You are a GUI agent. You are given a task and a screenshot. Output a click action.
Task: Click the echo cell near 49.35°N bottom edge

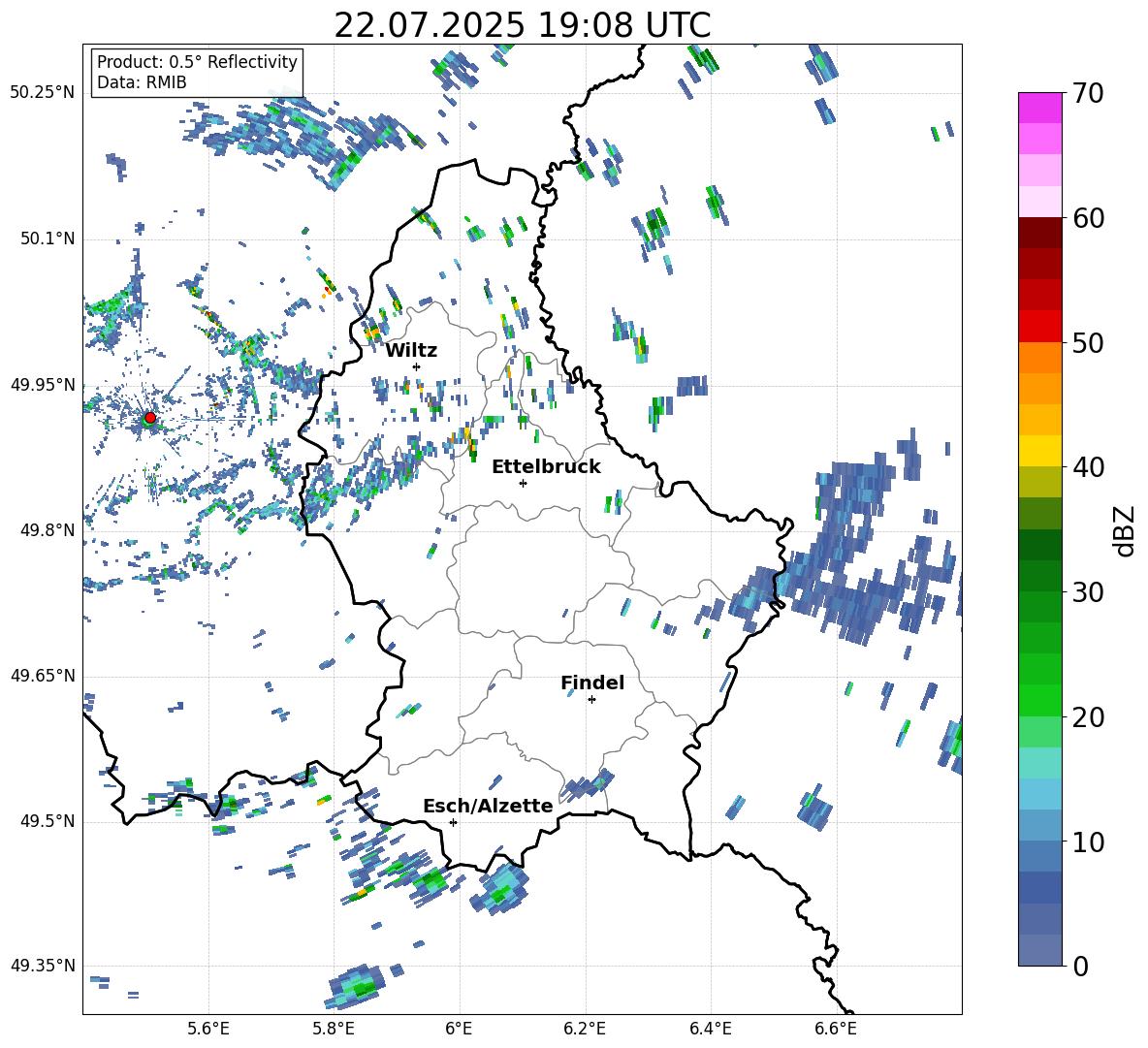[357, 987]
